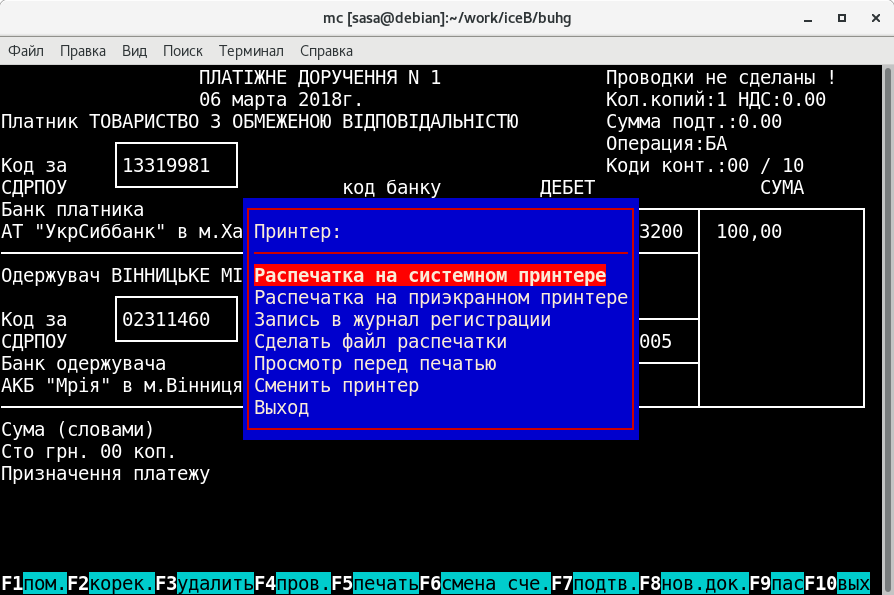
Task: Open the Правка menu
Action: click(83, 51)
